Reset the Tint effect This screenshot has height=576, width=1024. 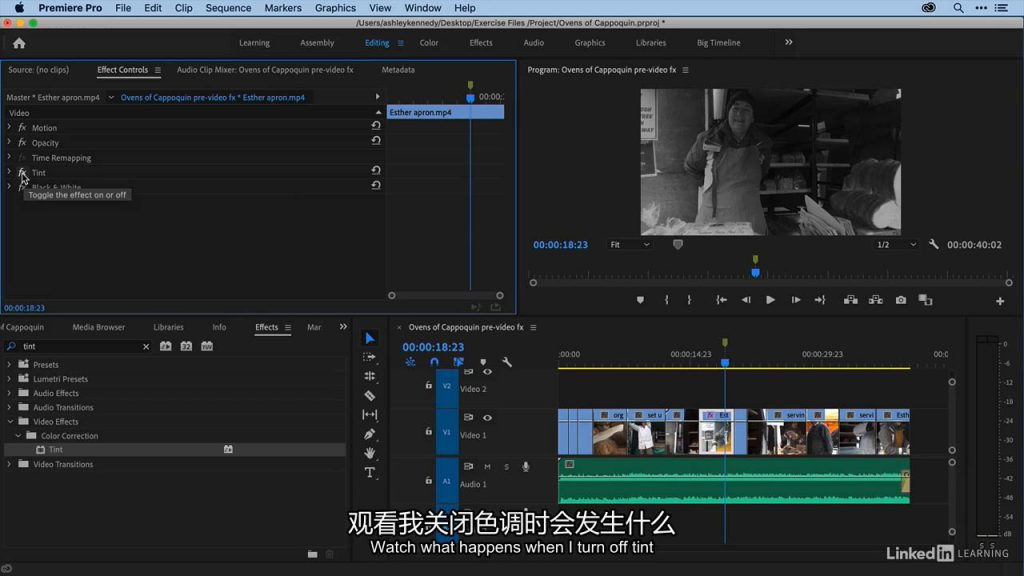point(376,170)
